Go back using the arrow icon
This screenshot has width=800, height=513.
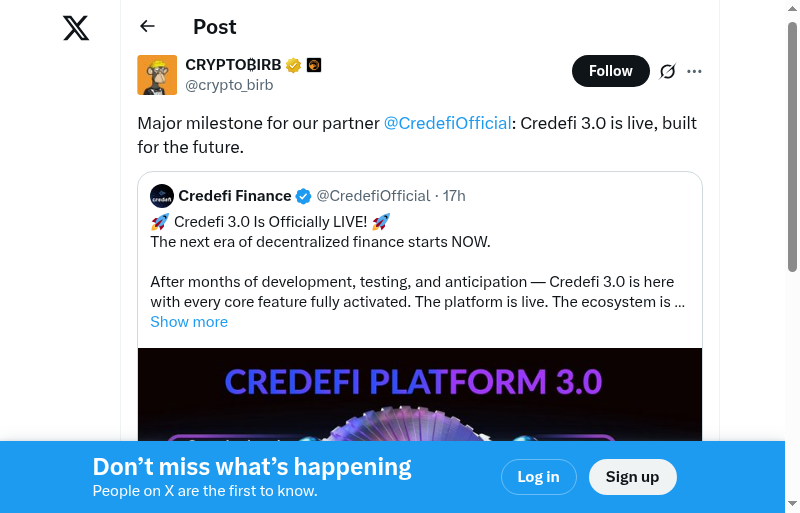click(x=148, y=27)
